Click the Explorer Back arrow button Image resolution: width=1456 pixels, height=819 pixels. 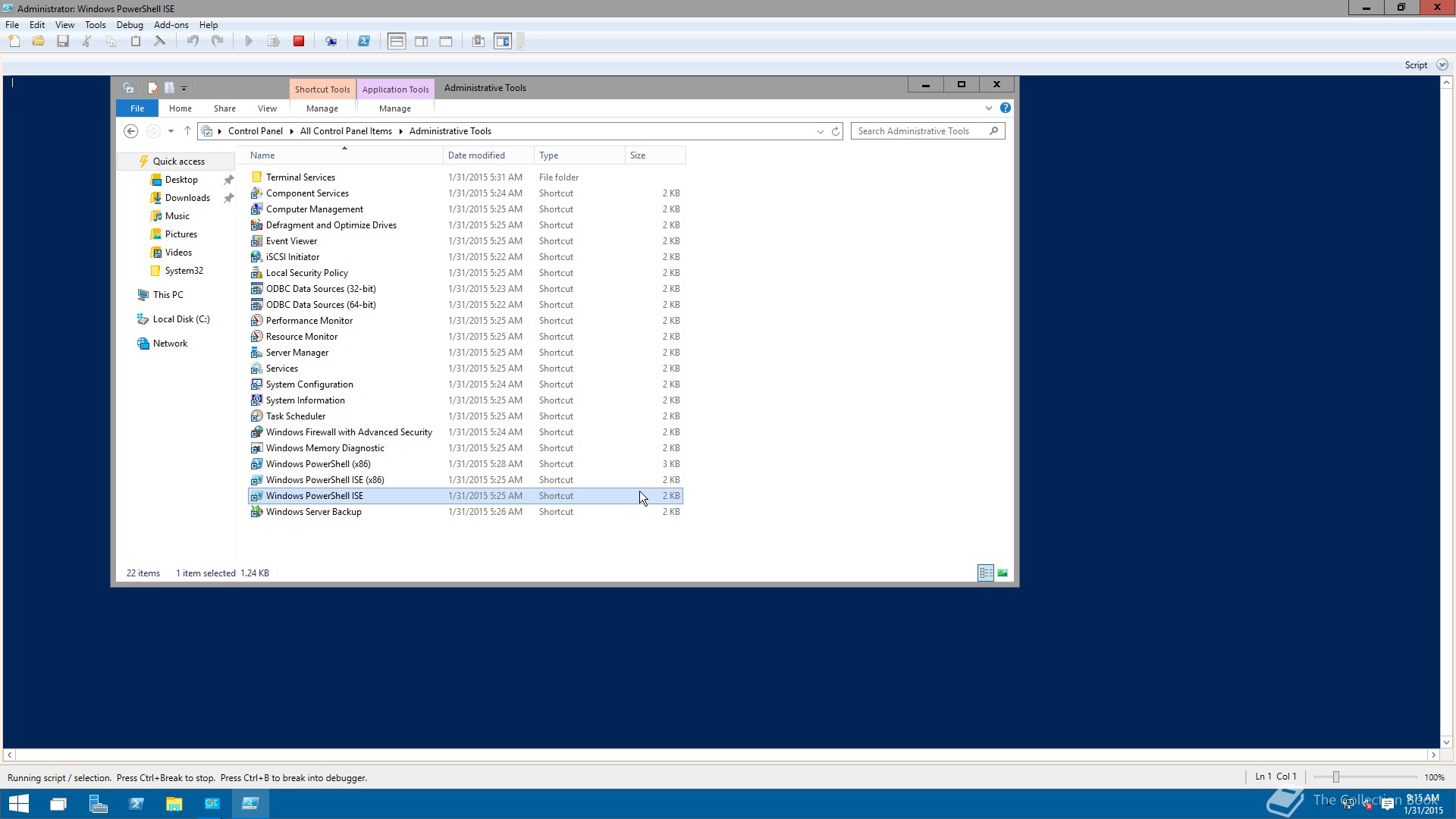(x=130, y=131)
